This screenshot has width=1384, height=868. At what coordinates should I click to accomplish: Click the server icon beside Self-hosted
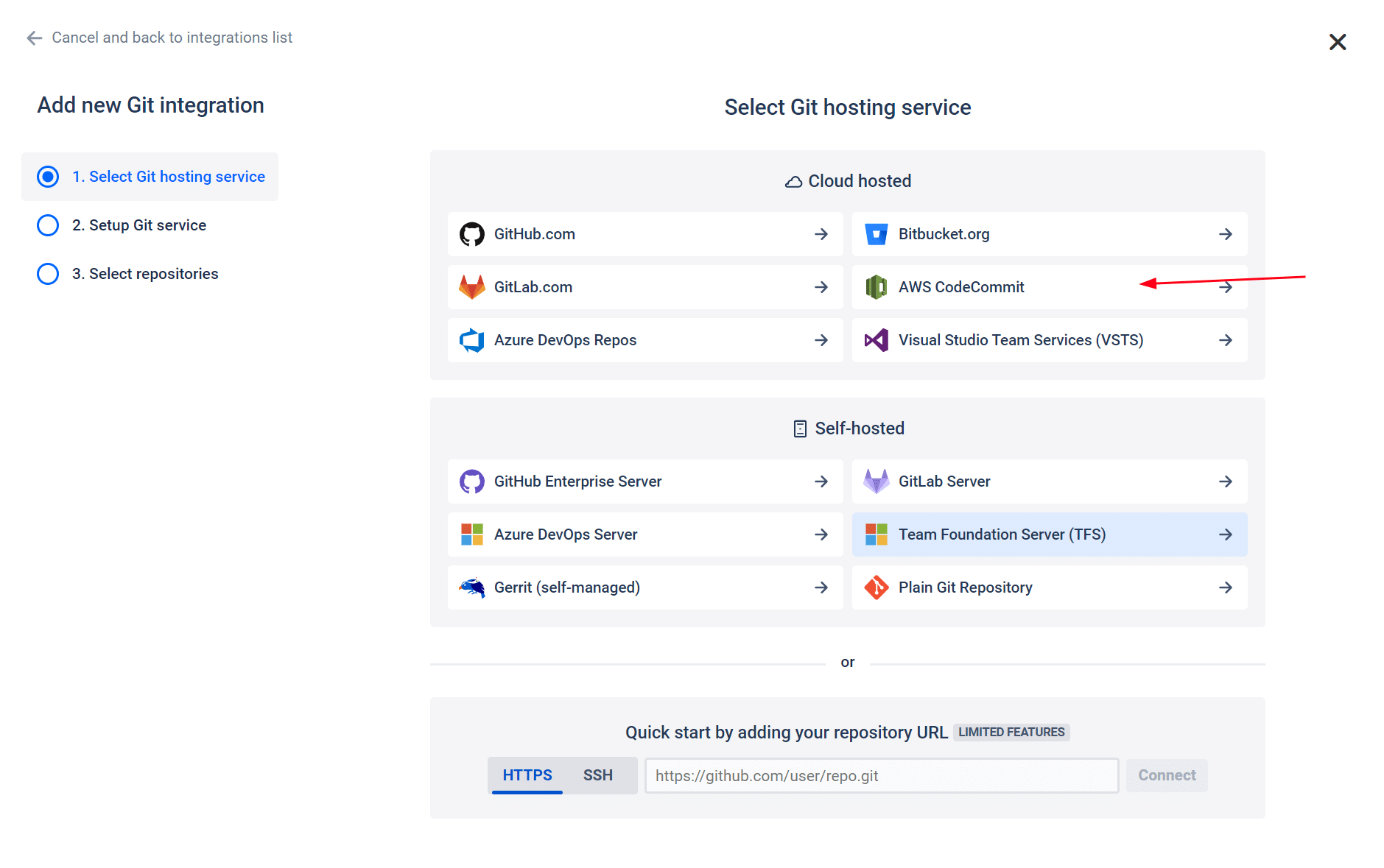[x=800, y=428]
